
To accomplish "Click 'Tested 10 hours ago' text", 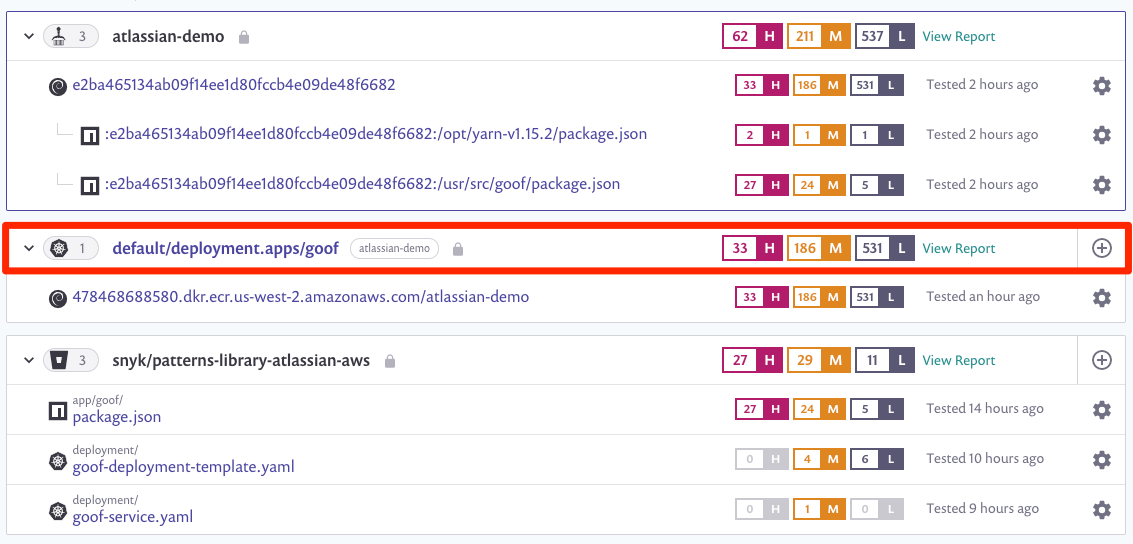I will (986, 459).
